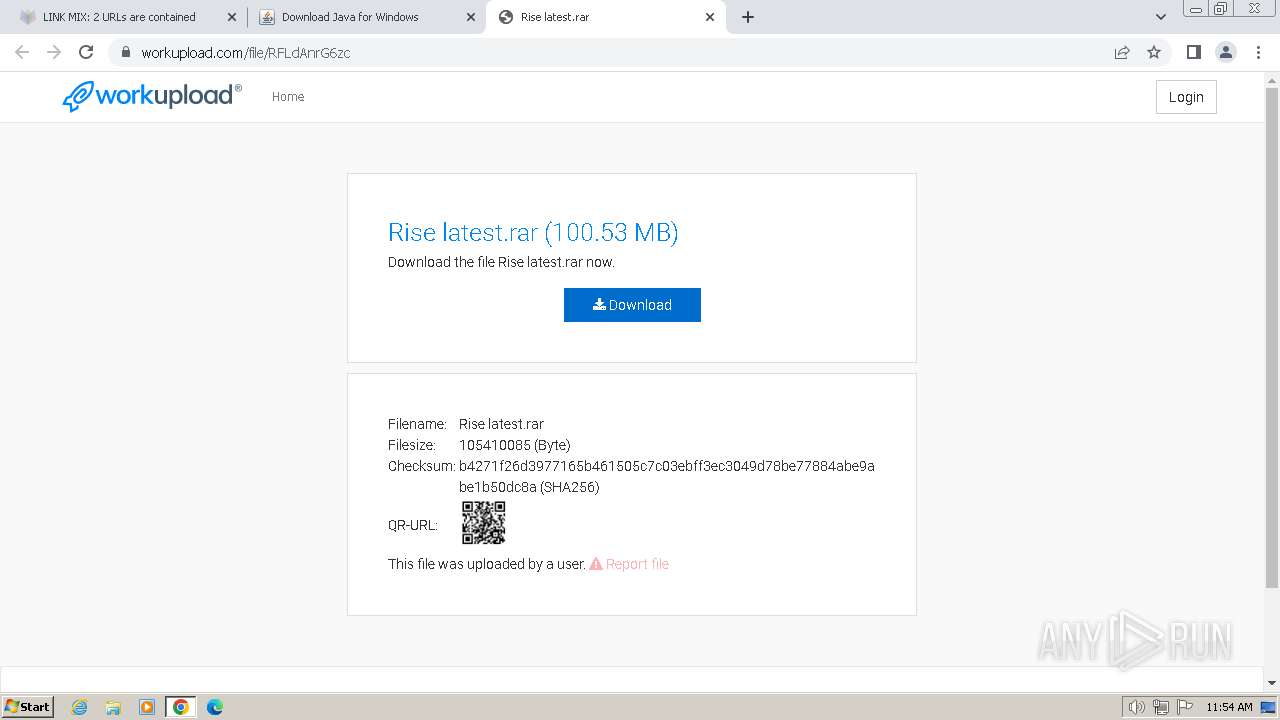Share this page icon

click(1122, 53)
